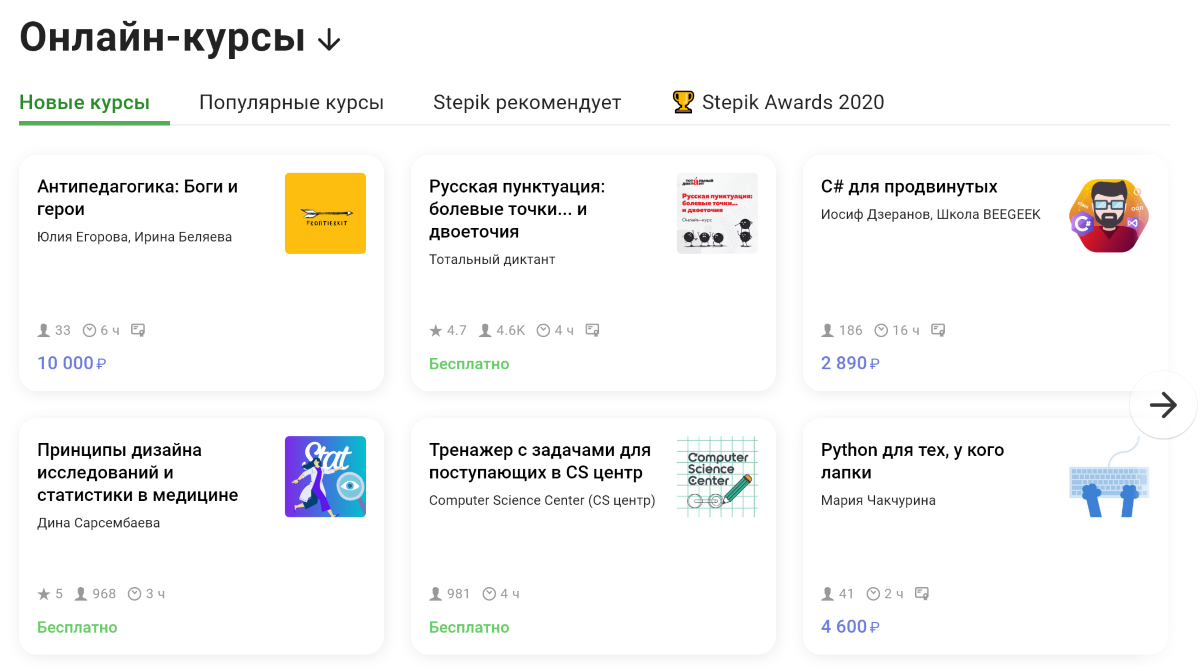Click certificate icon on Русская пунктуация card

[592, 330]
